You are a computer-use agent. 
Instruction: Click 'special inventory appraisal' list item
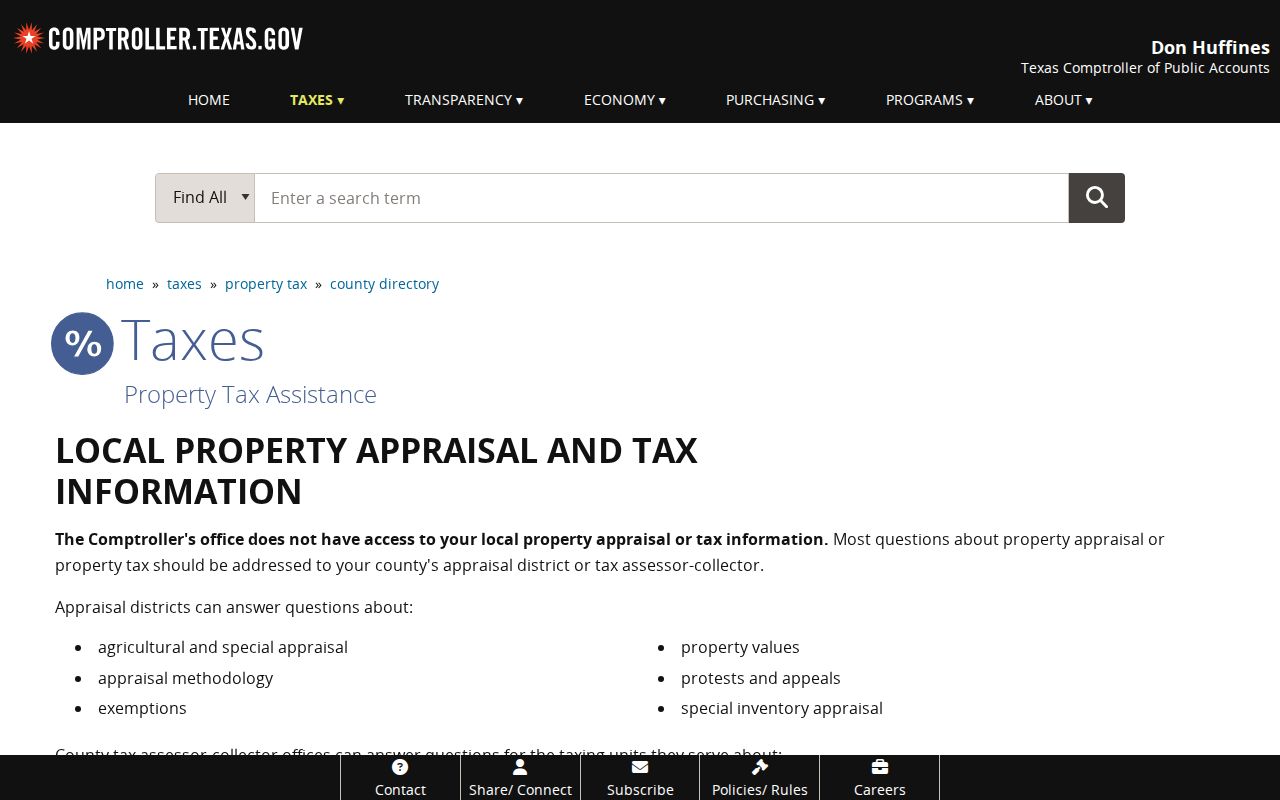782,708
